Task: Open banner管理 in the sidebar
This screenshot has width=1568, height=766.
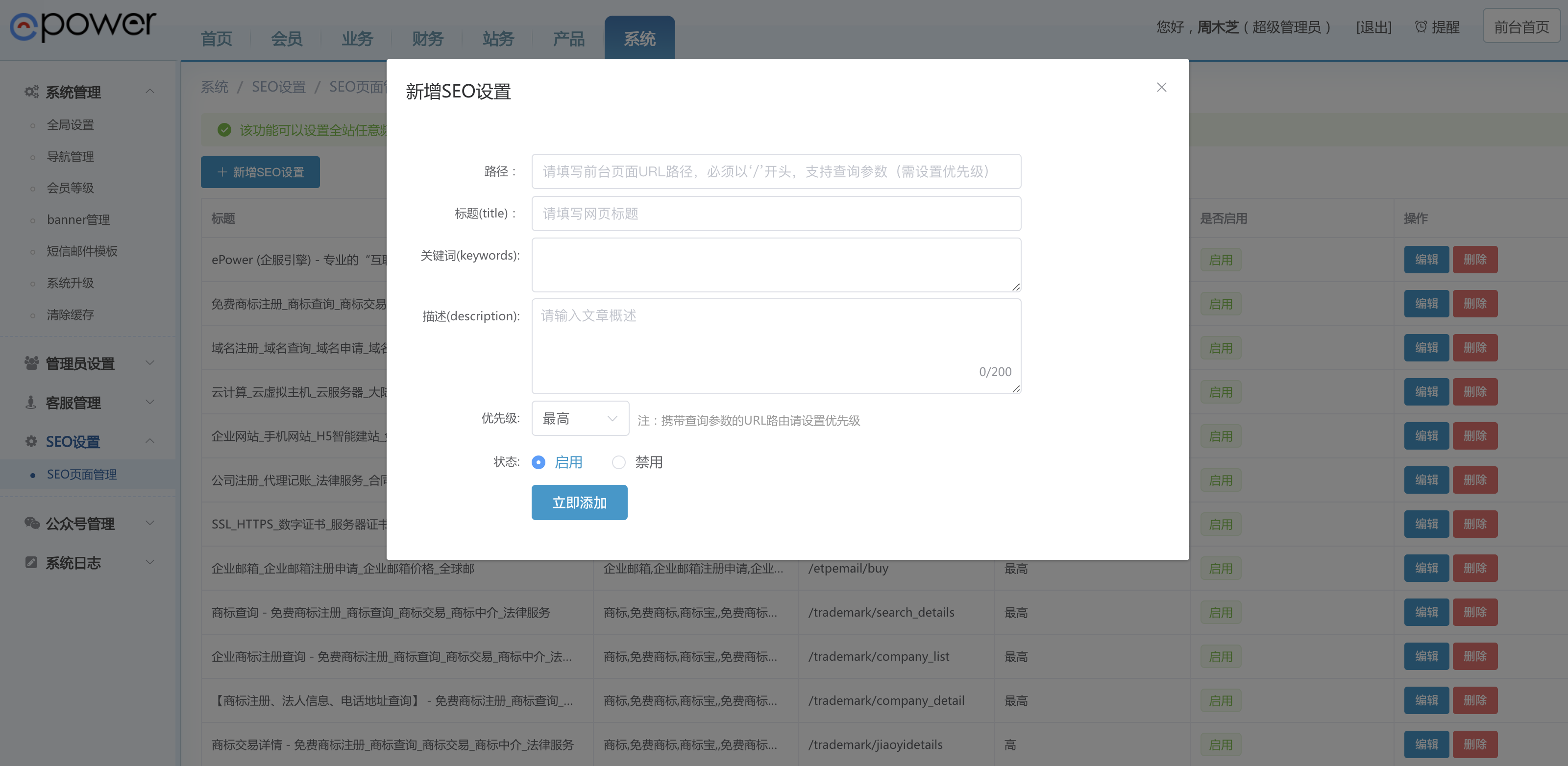Action: (x=78, y=219)
